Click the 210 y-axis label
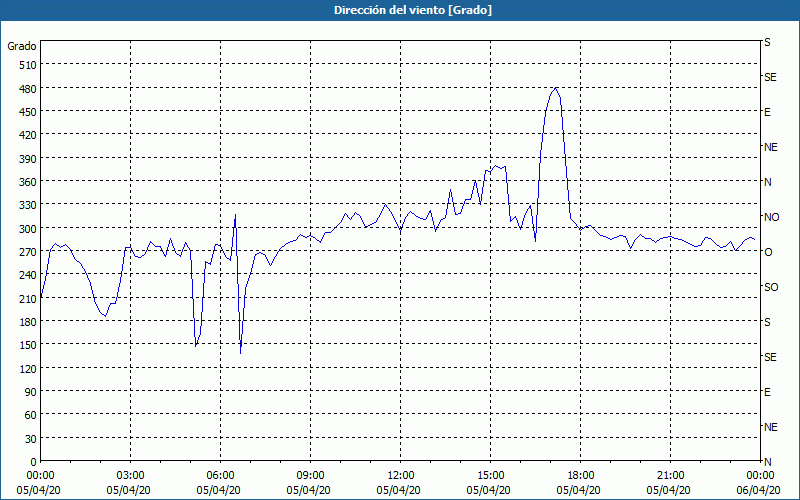The image size is (800, 500). click(28, 299)
